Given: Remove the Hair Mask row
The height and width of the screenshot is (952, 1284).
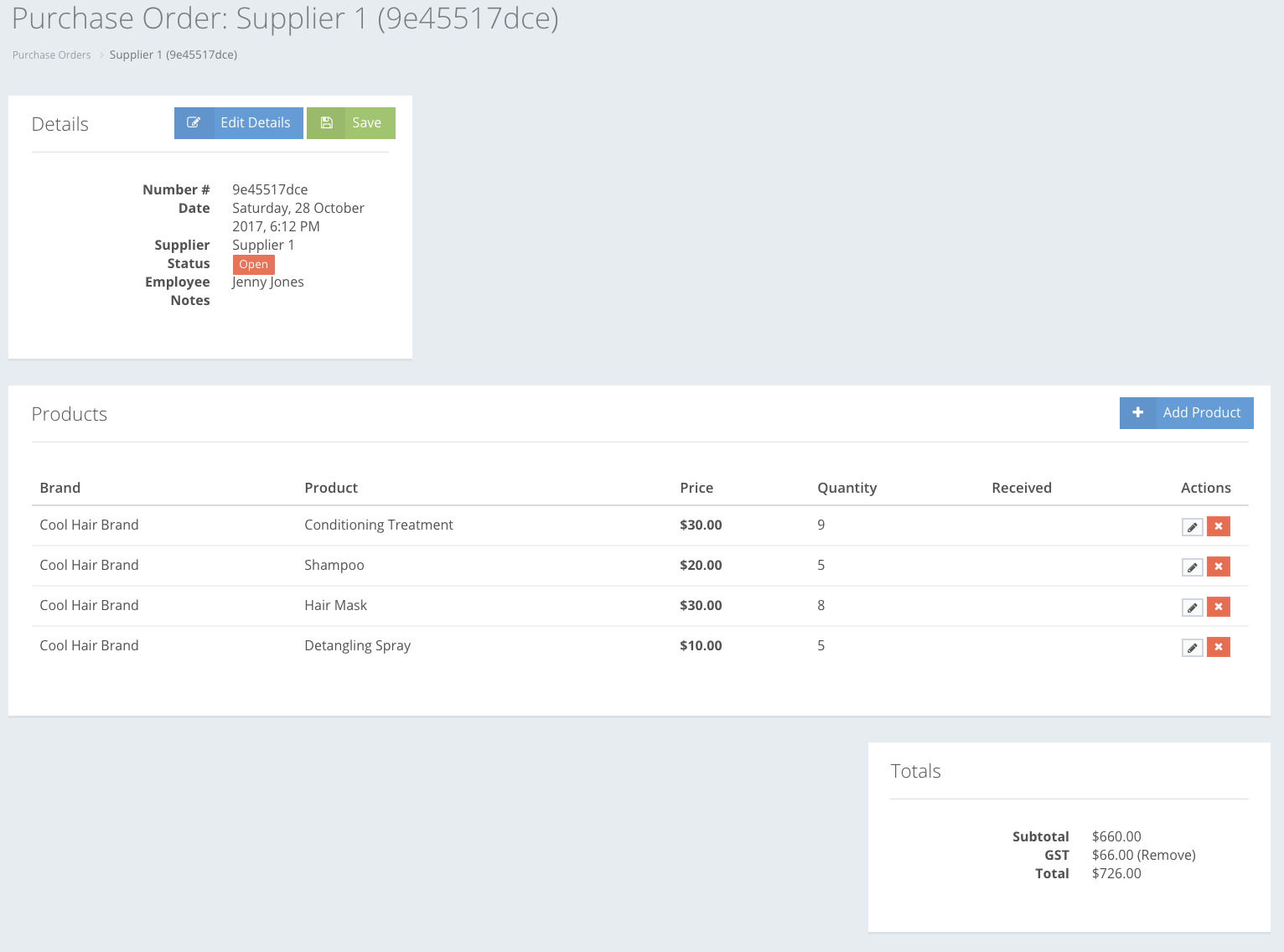Looking at the screenshot, I should pyautogui.click(x=1219, y=607).
